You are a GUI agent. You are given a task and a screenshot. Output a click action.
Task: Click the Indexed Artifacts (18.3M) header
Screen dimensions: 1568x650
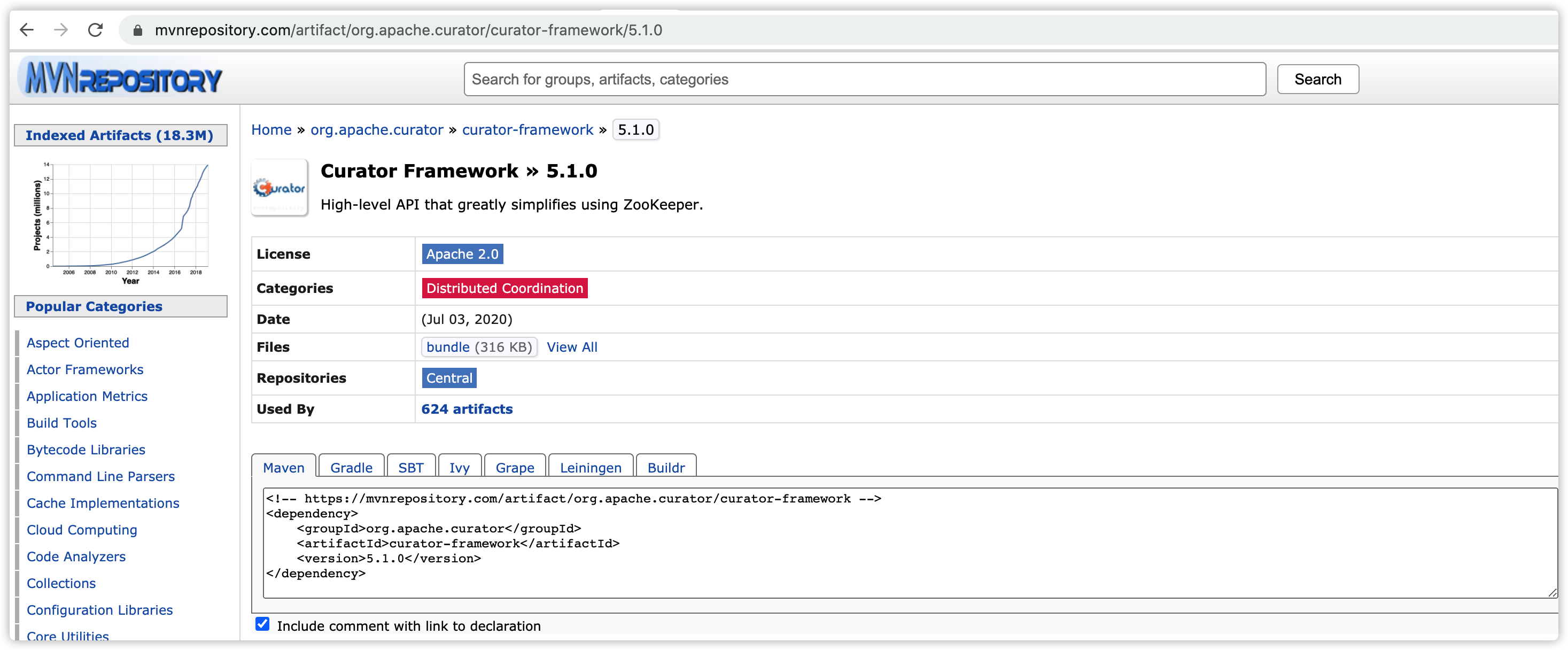[x=121, y=135]
